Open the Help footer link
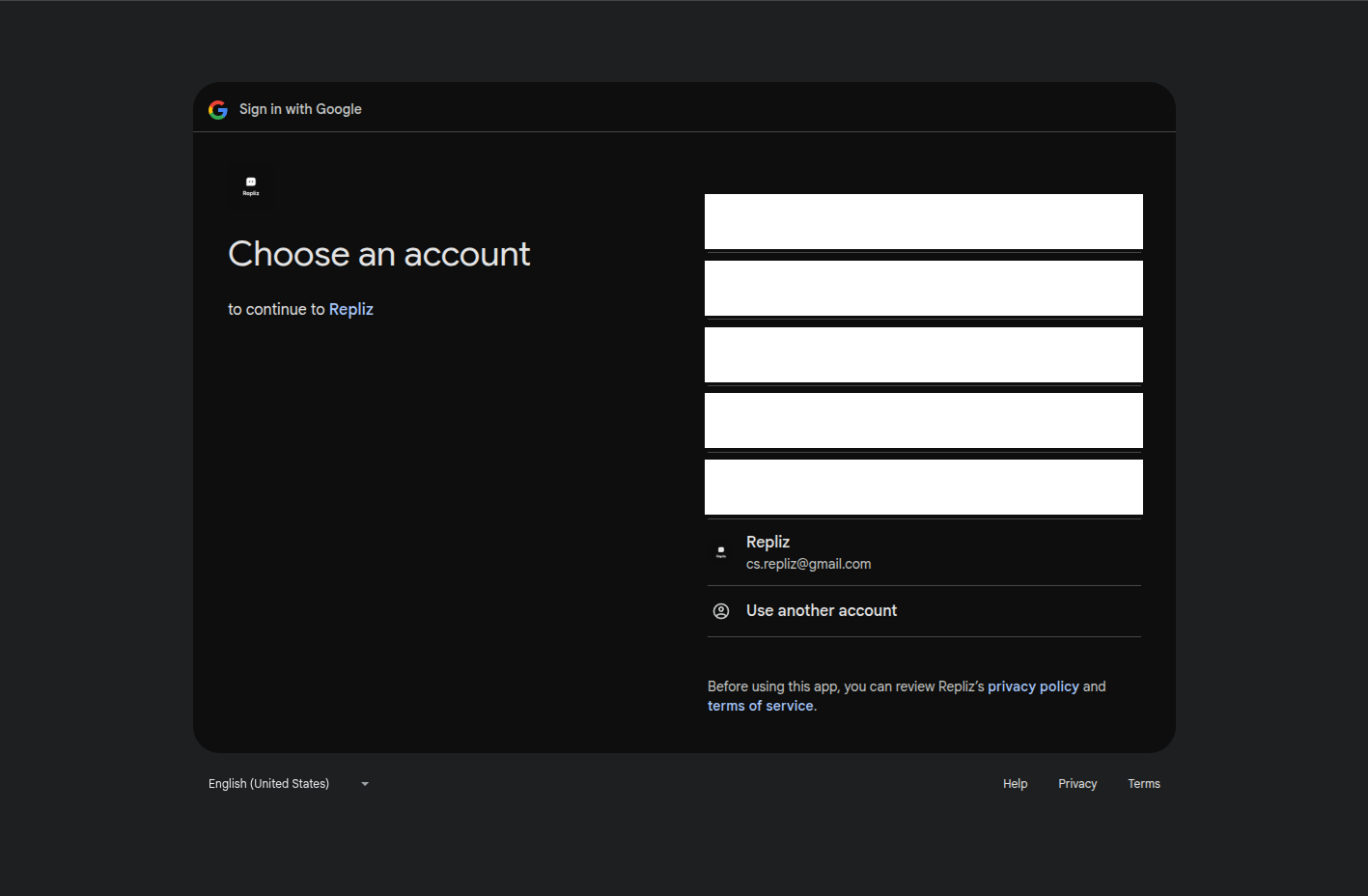The image size is (1368, 896). [1015, 784]
